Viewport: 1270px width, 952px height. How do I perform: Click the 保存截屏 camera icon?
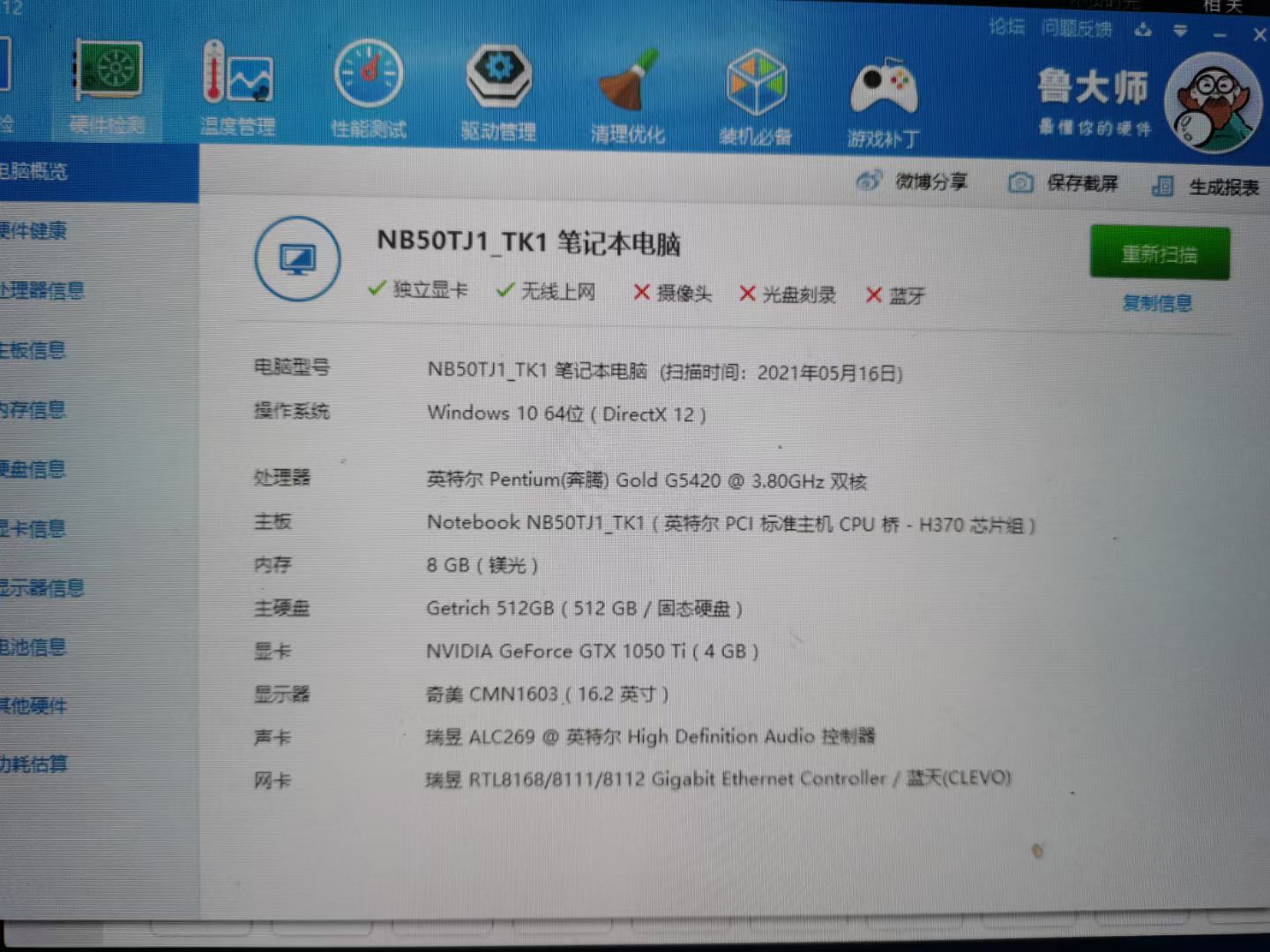tap(1020, 182)
